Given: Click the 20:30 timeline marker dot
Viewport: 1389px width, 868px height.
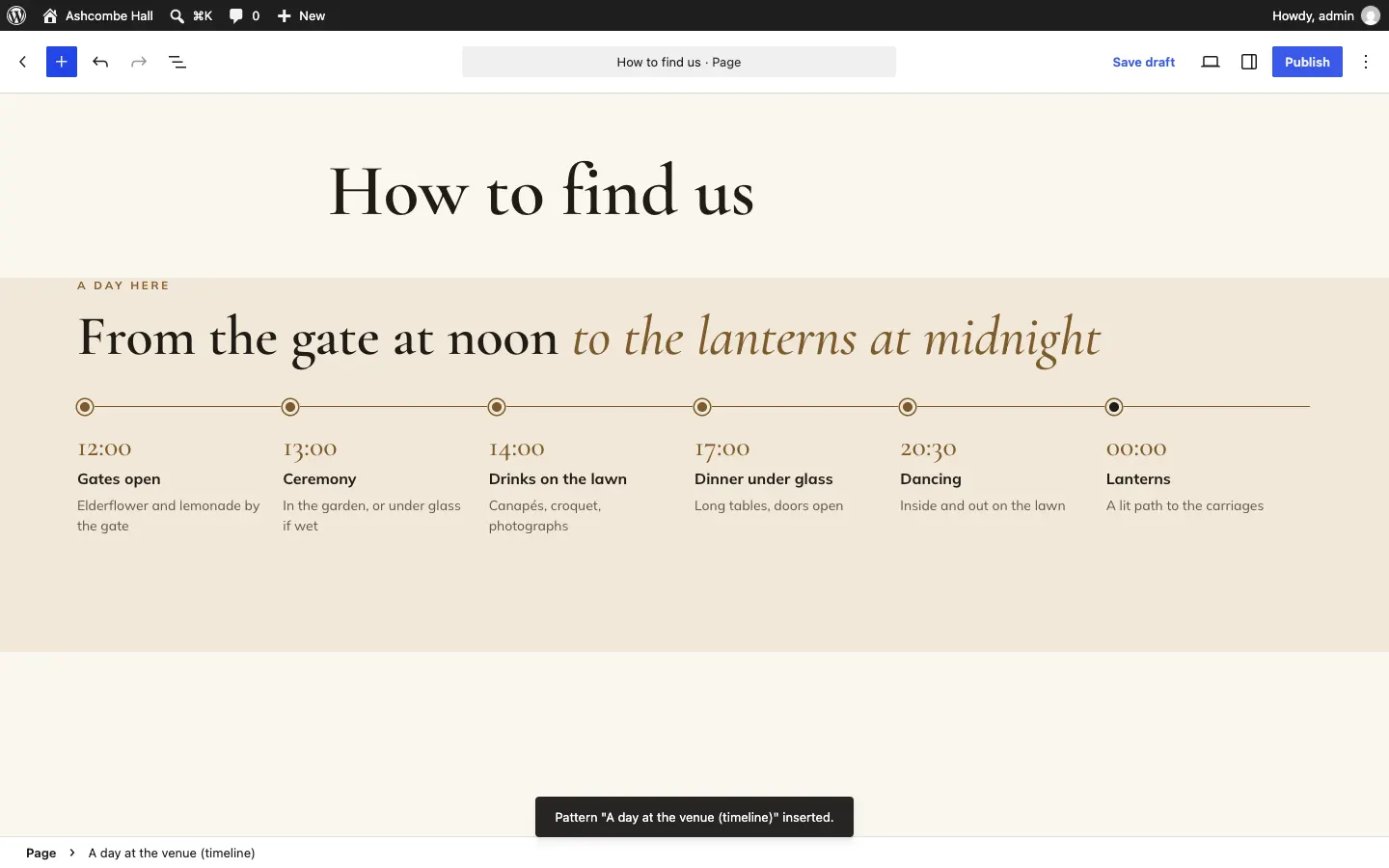Looking at the screenshot, I should click(908, 407).
